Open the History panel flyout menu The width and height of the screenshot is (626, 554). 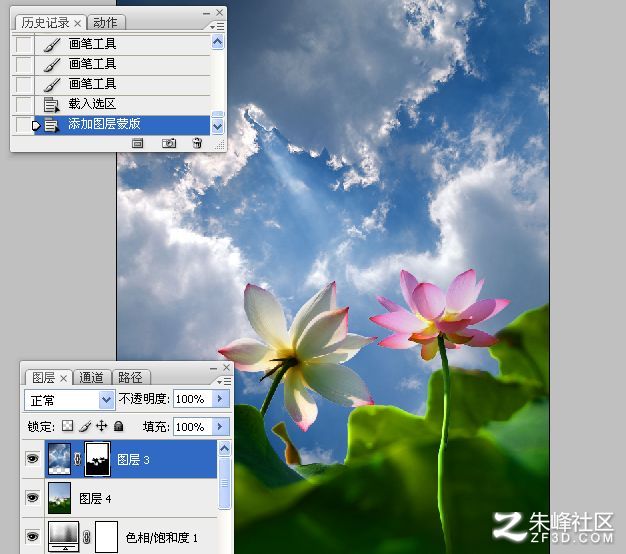[x=218, y=26]
